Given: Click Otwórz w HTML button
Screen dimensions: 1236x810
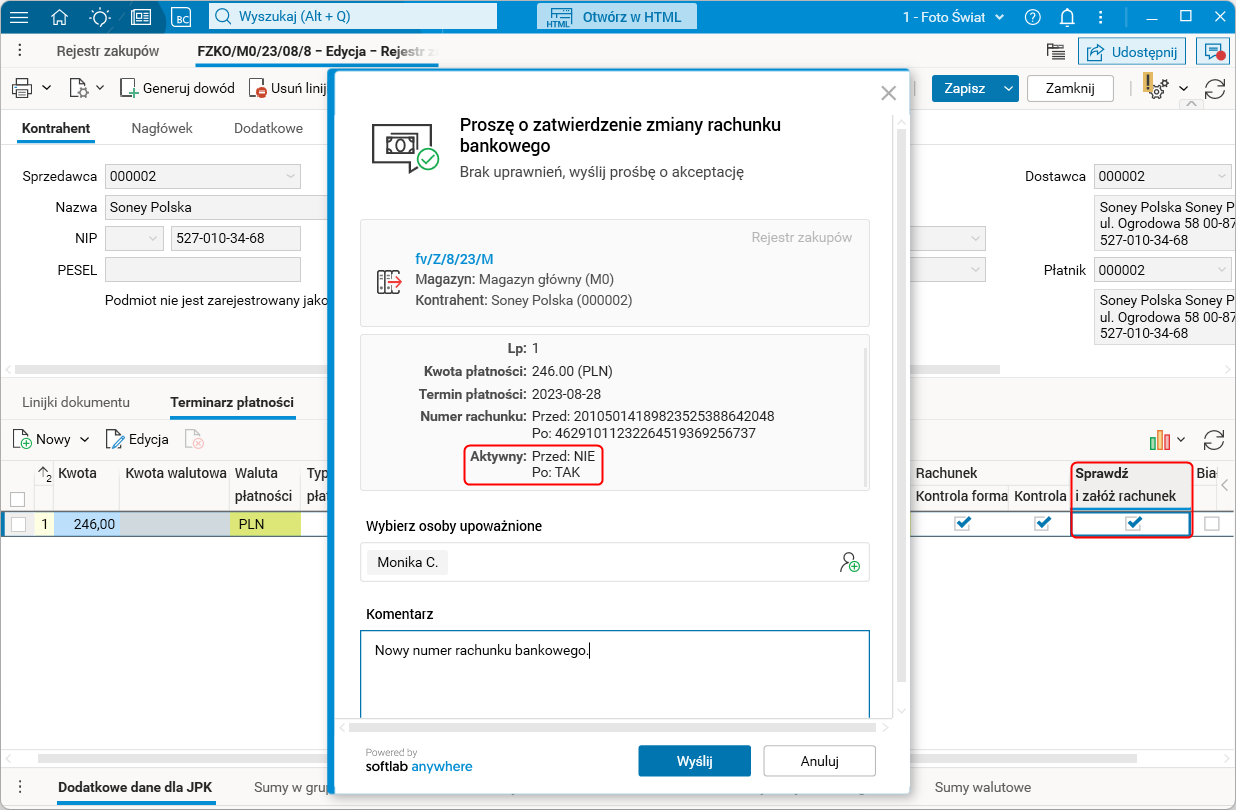Looking at the screenshot, I should (616, 17).
